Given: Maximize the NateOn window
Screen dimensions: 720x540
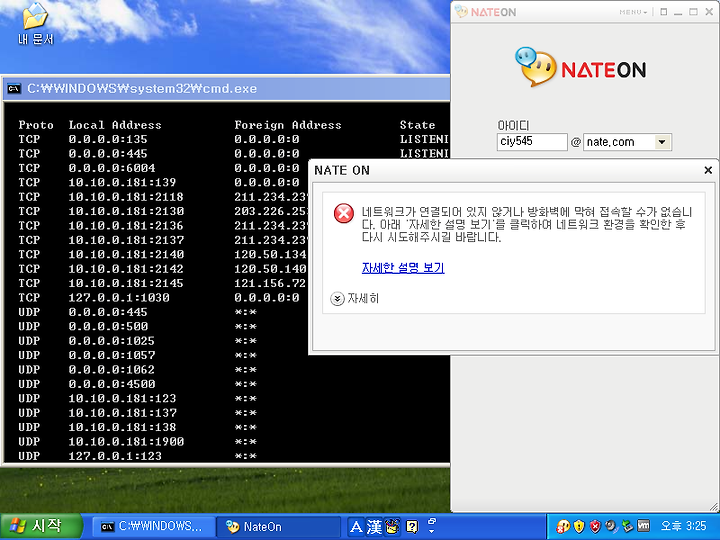Looking at the screenshot, I should pyautogui.click(x=693, y=12).
